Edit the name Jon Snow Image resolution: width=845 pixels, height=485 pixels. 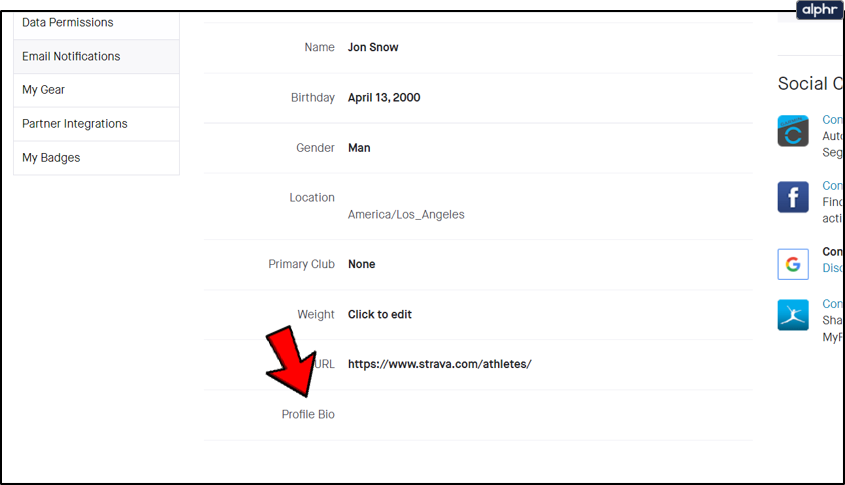tap(373, 47)
